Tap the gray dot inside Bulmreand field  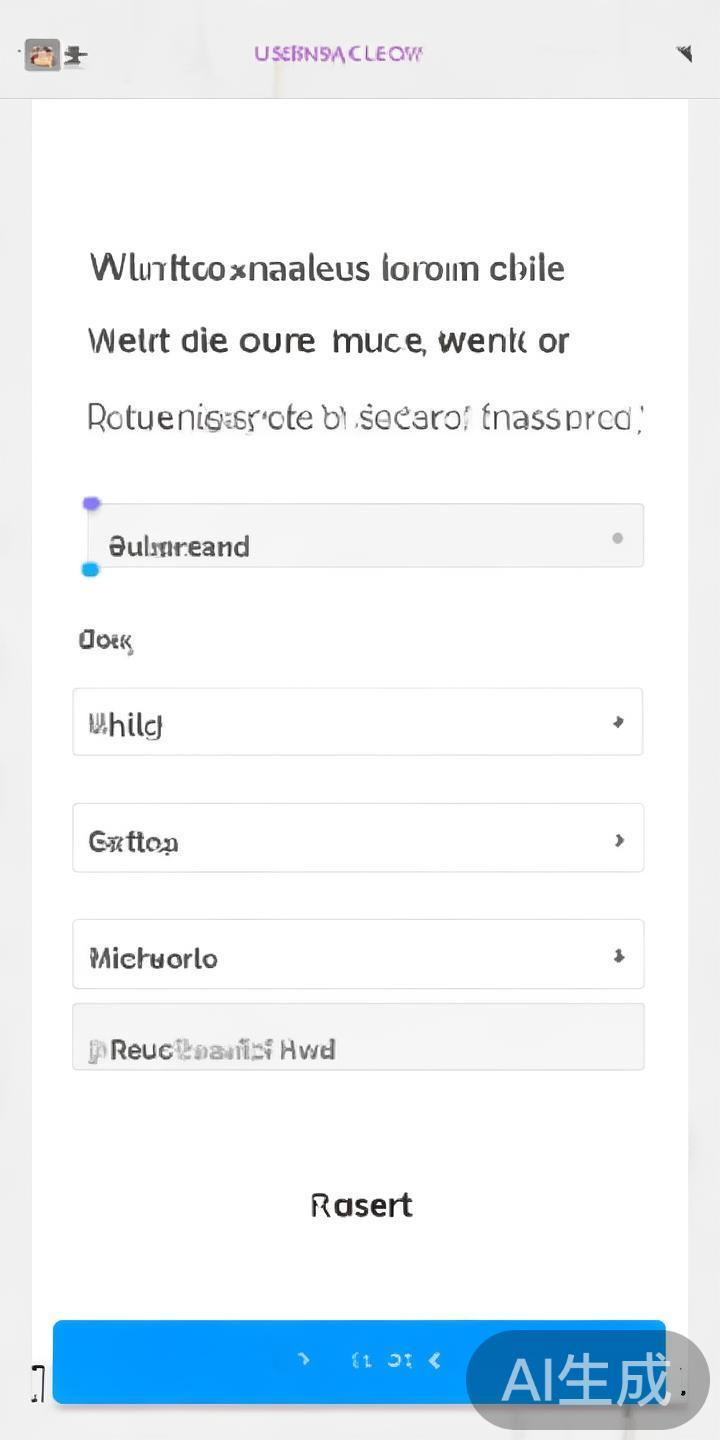tap(617, 538)
